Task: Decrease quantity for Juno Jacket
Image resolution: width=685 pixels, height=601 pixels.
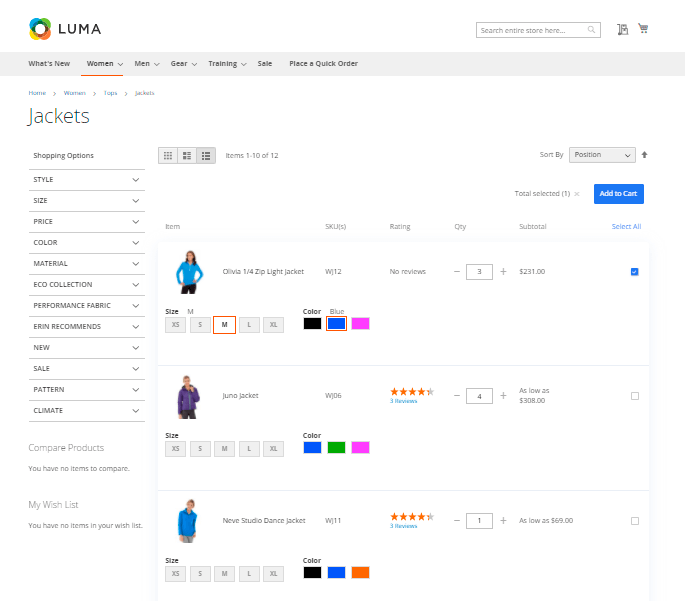Action: coord(457,396)
